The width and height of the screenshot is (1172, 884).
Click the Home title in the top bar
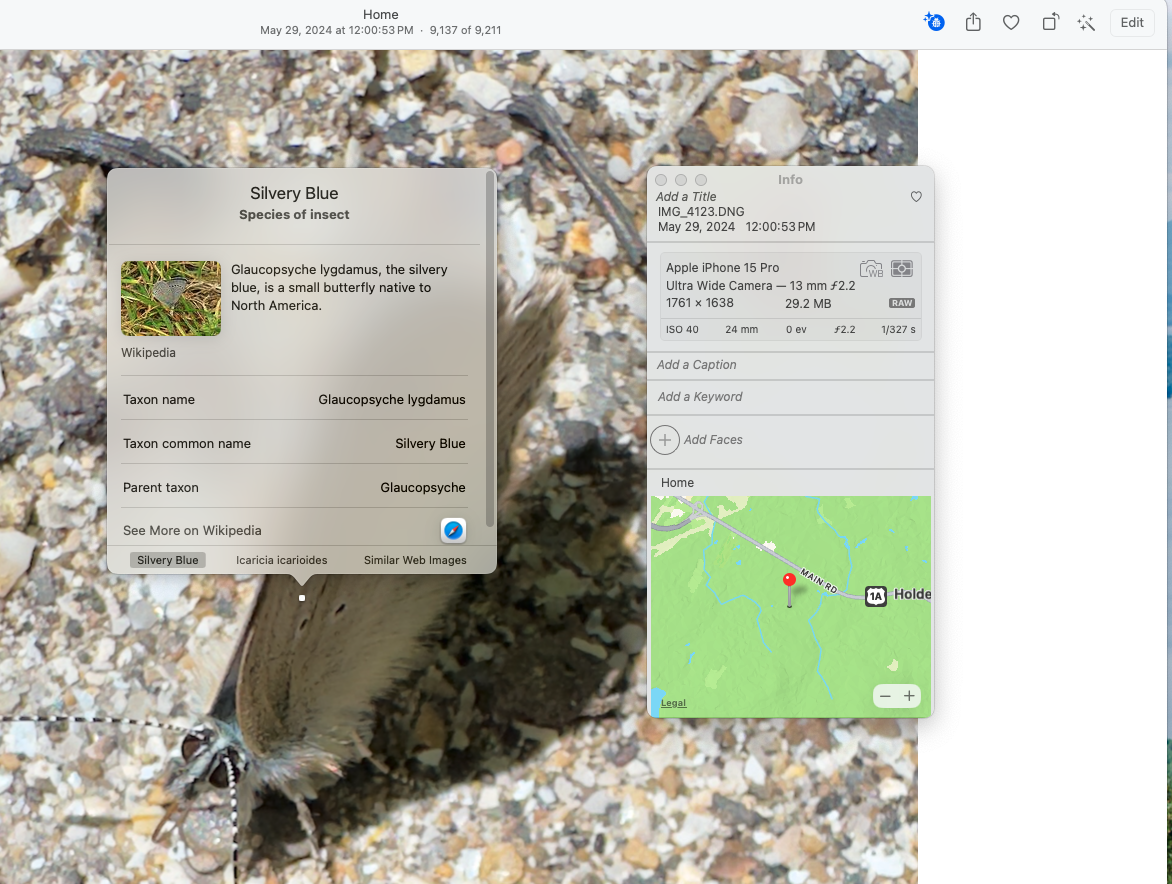(x=380, y=14)
